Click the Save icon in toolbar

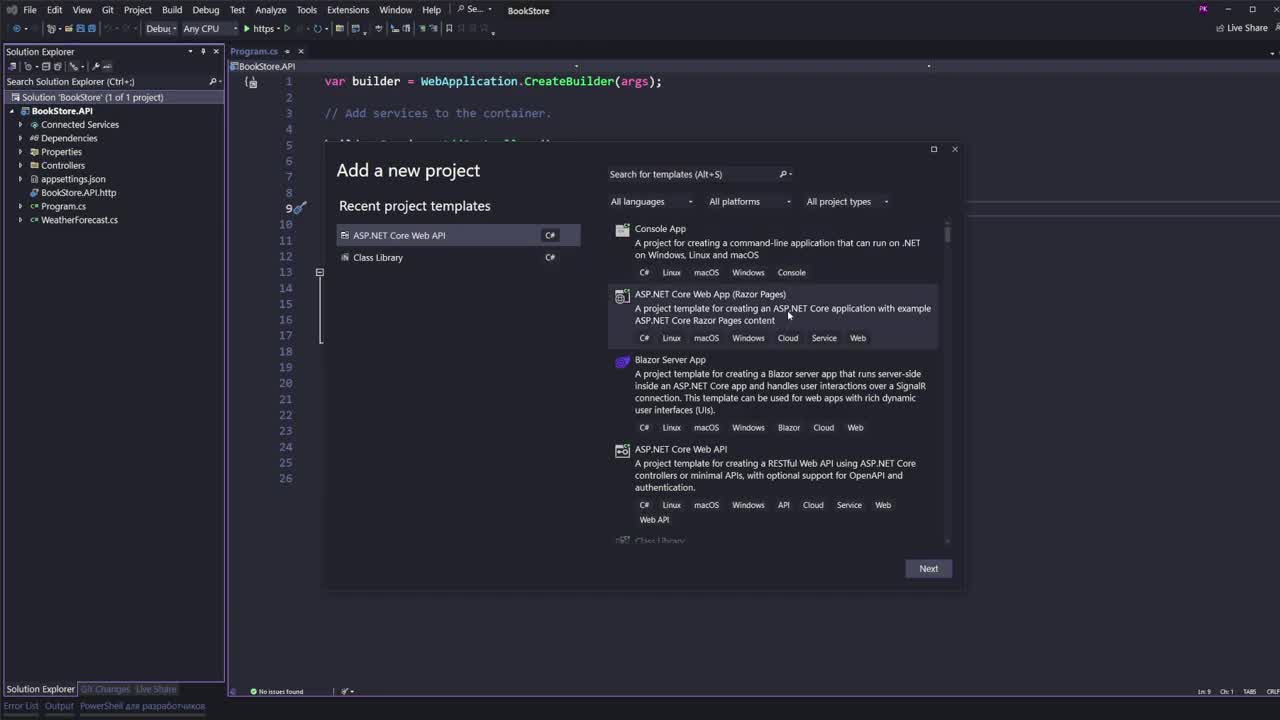point(81,28)
